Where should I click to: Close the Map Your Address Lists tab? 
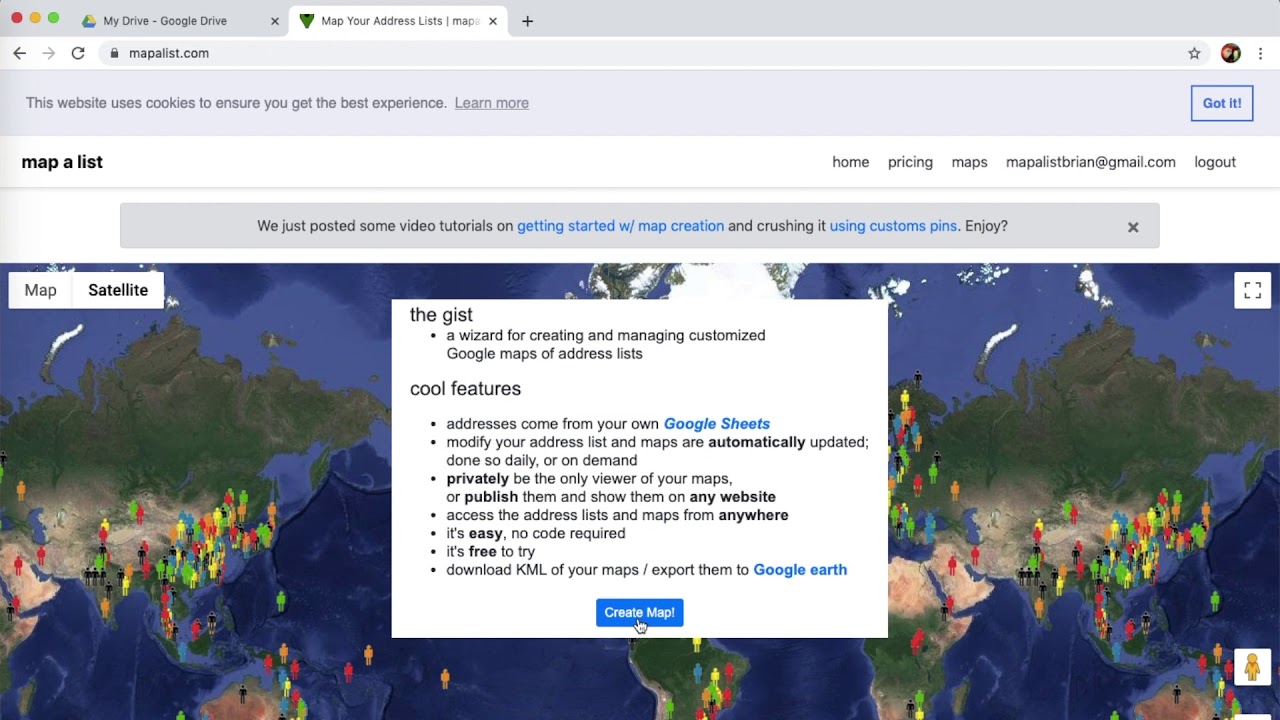pos(493,21)
